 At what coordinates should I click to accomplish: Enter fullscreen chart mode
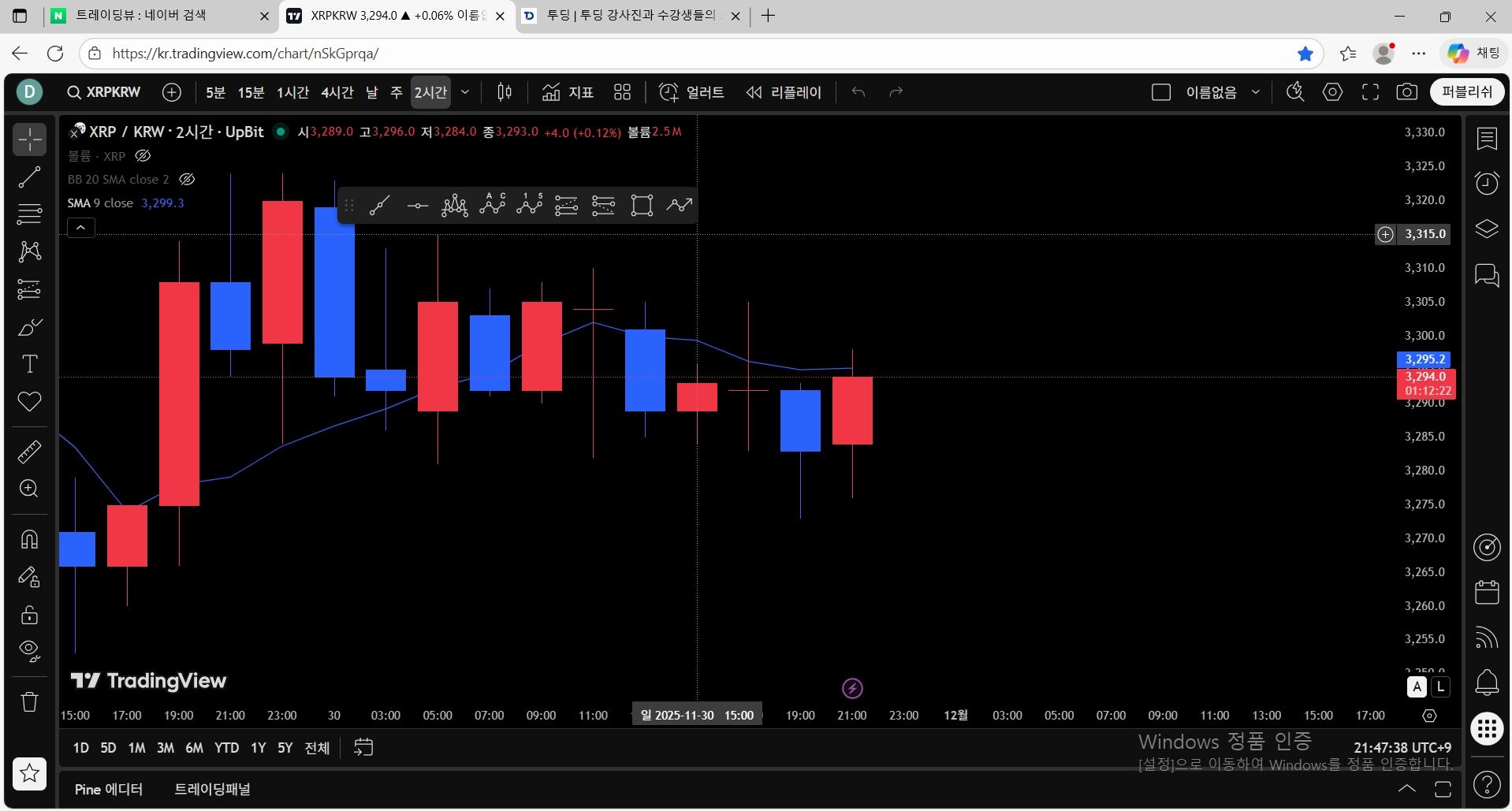[1371, 92]
